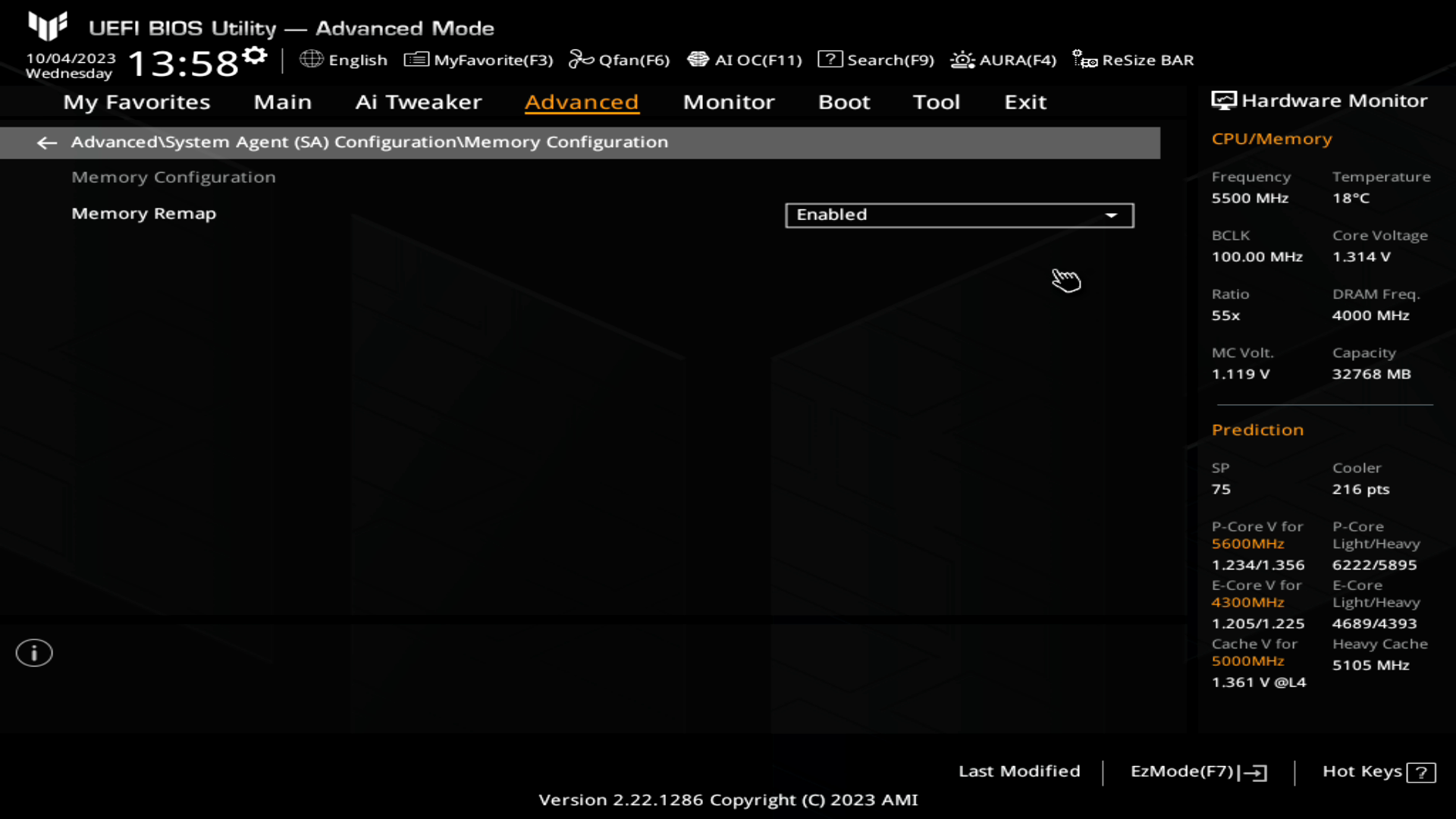The width and height of the screenshot is (1456, 819).
Task: Click the 4300MHz E-Core label
Action: (1247, 602)
